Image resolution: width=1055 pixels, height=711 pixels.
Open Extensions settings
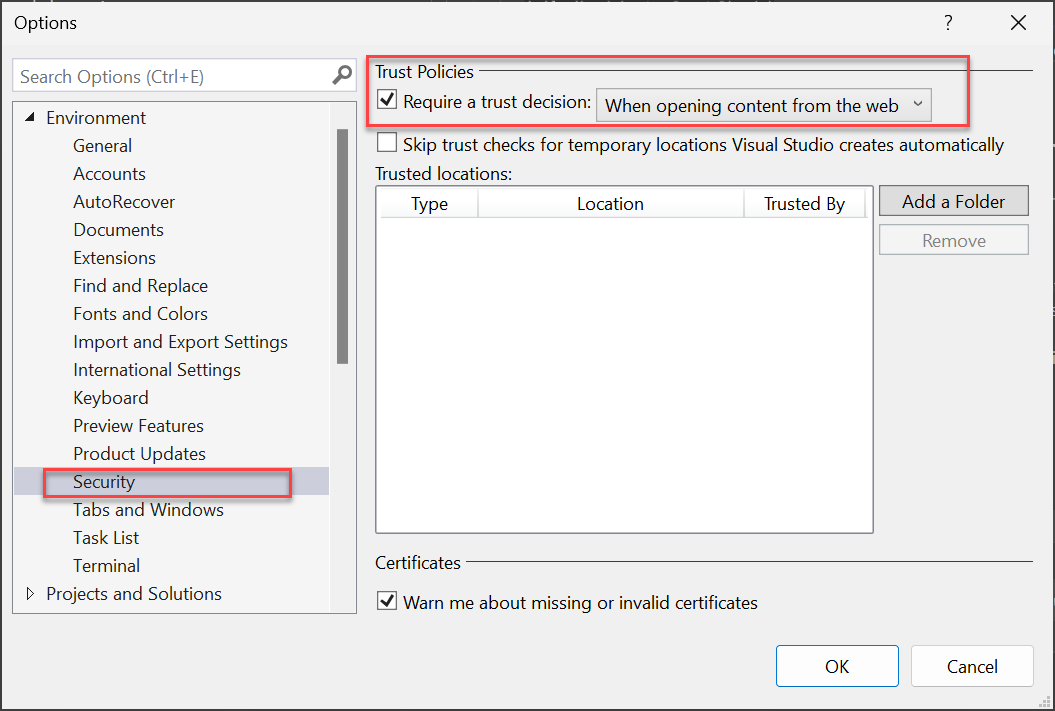coord(114,258)
